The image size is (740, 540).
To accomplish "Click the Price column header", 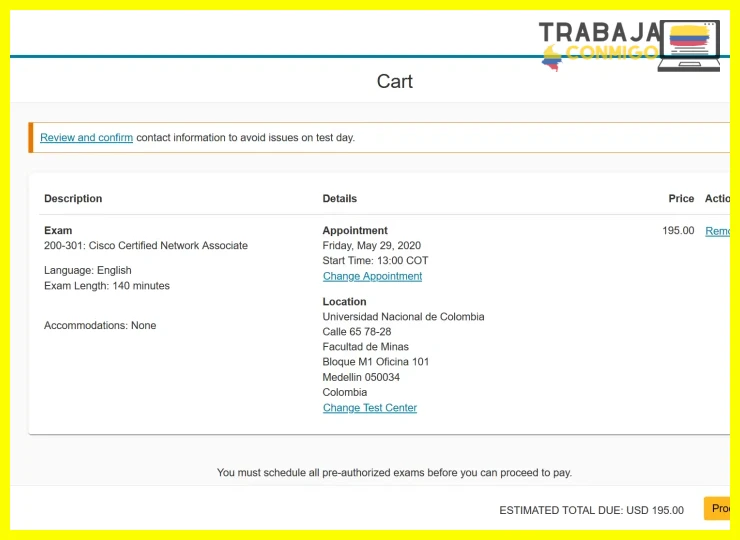I will pyautogui.click(x=681, y=198).
